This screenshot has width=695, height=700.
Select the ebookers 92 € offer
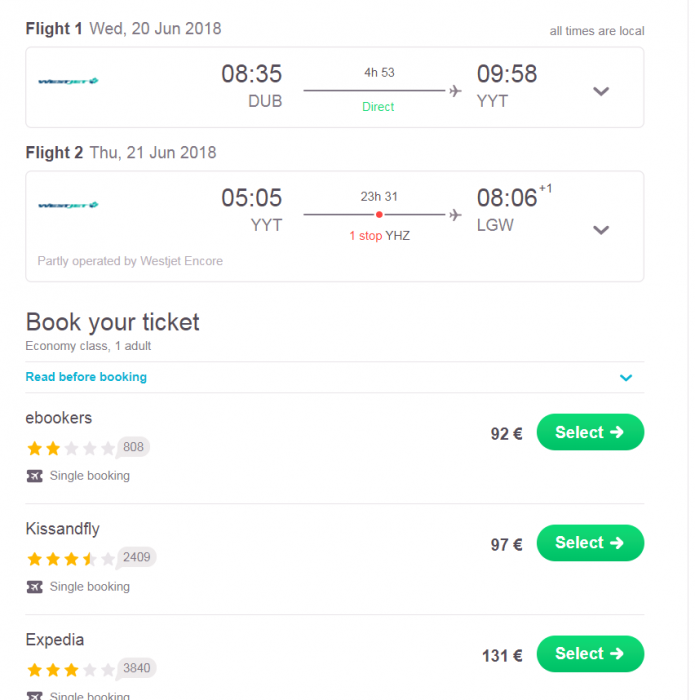pyautogui.click(x=590, y=433)
